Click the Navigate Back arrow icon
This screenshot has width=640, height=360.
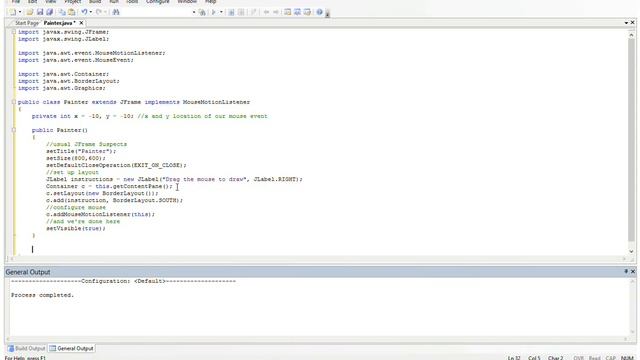[266, 12]
